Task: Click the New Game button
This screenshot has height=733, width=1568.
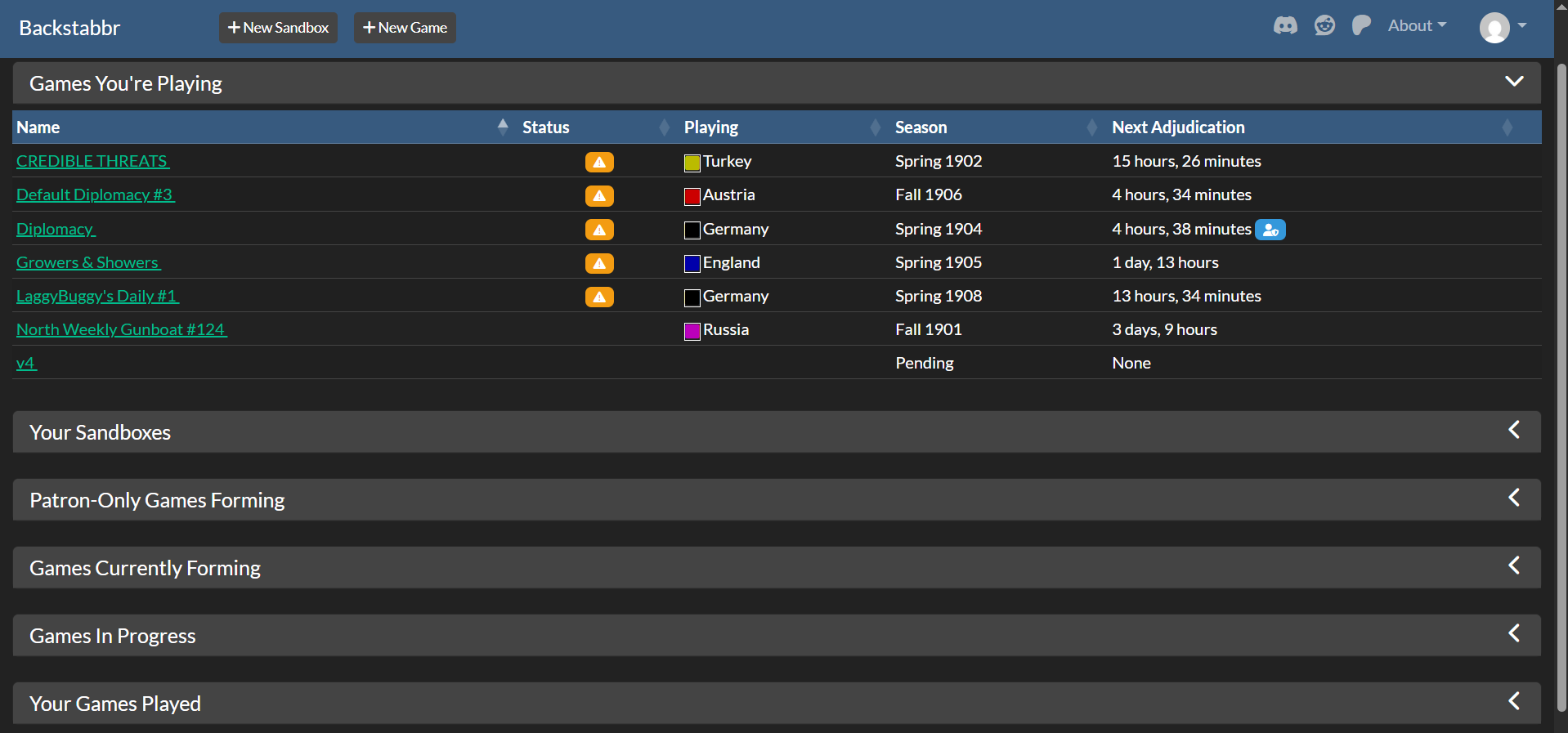Action: (405, 28)
